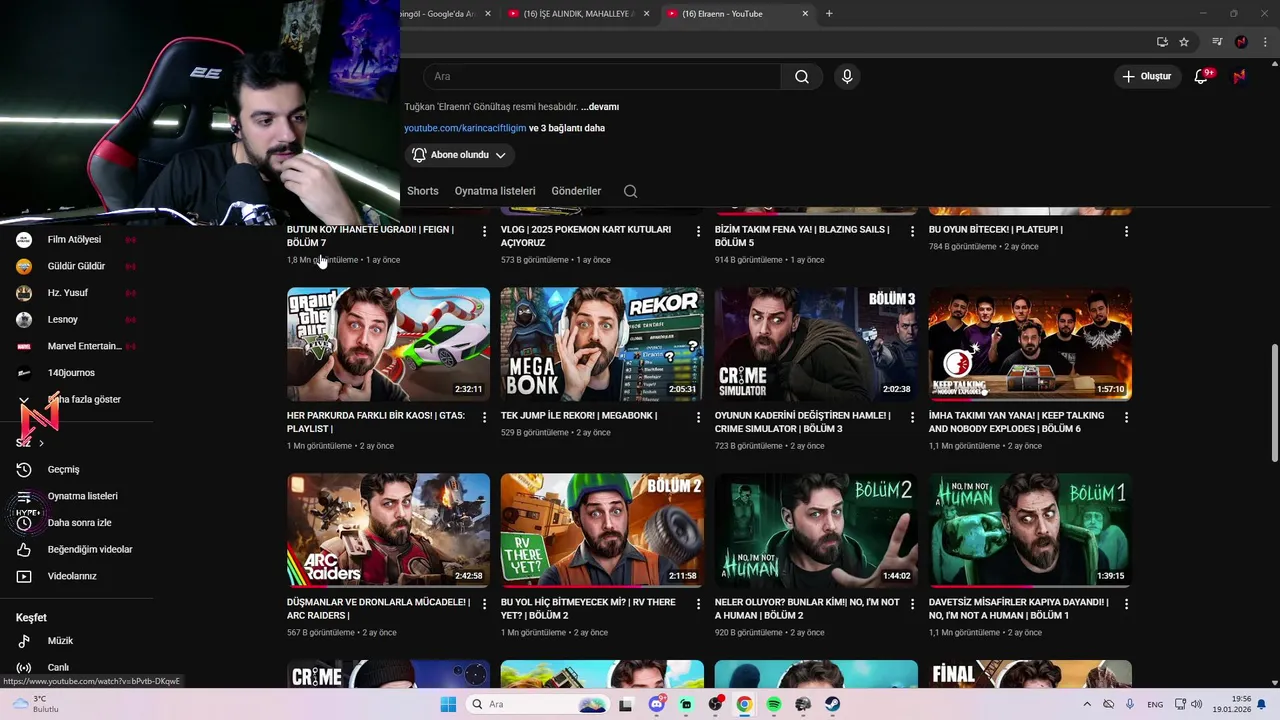Screen dimensions: 1280x720
Task: Bookmark this page with star icon
Action: point(1184,42)
